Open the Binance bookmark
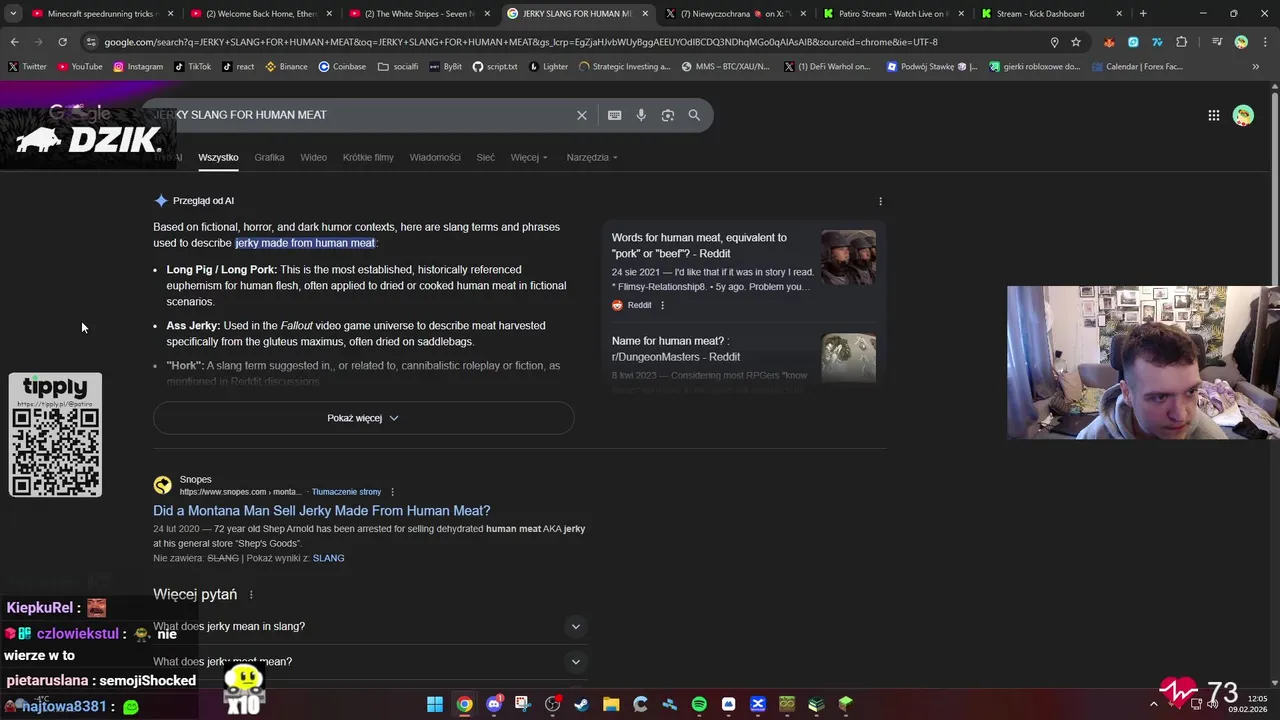The height and width of the screenshot is (720, 1280). [286, 67]
